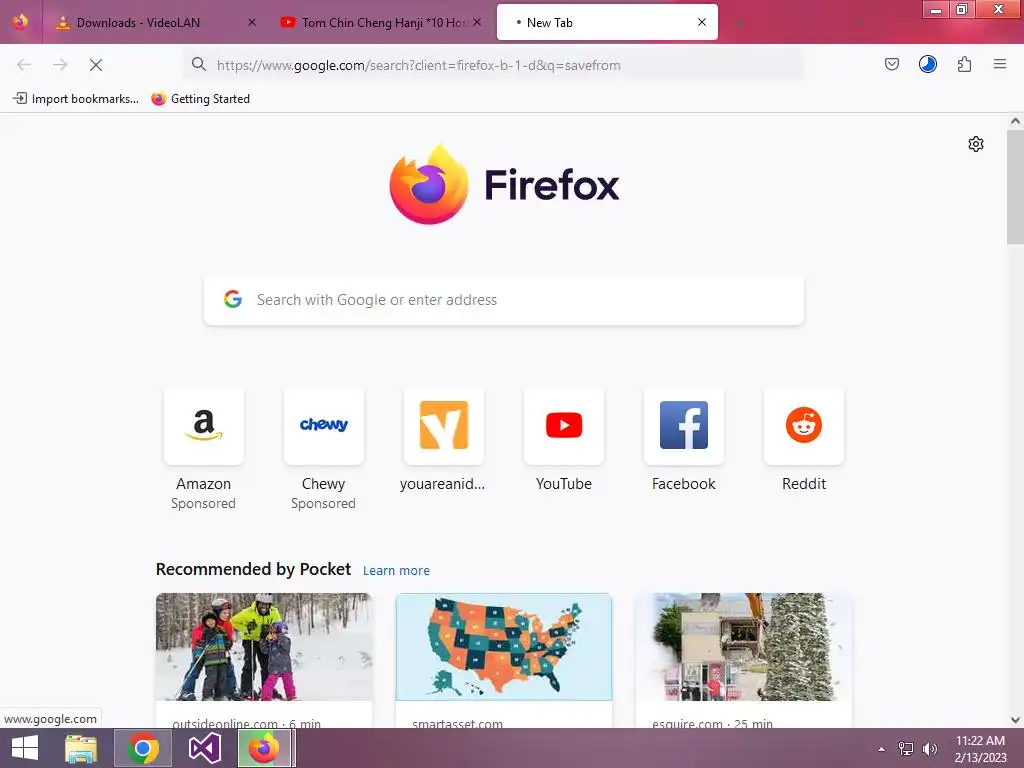This screenshot has height=768, width=1024.
Task: Click the Firefox taskbar button
Action: [266, 748]
